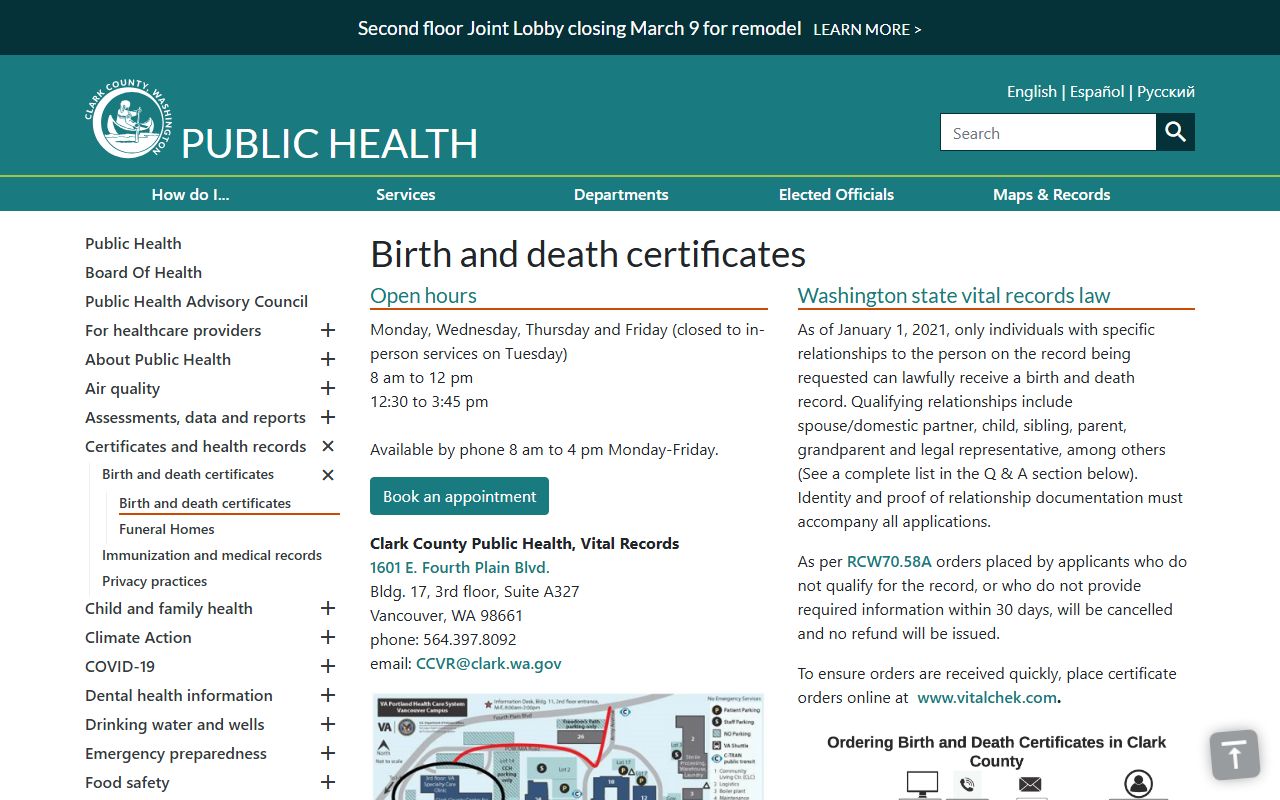
Task: Expand Child and family health section
Action: click(x=327, y=608)
